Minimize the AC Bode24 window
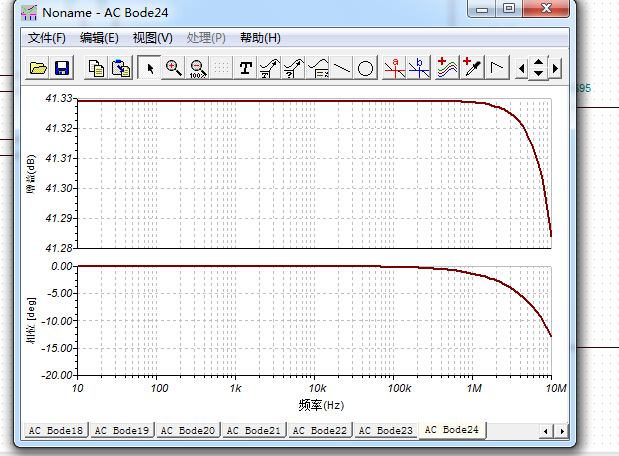The image size is (619, 456). pyautogui.click(x=482, y=8)
